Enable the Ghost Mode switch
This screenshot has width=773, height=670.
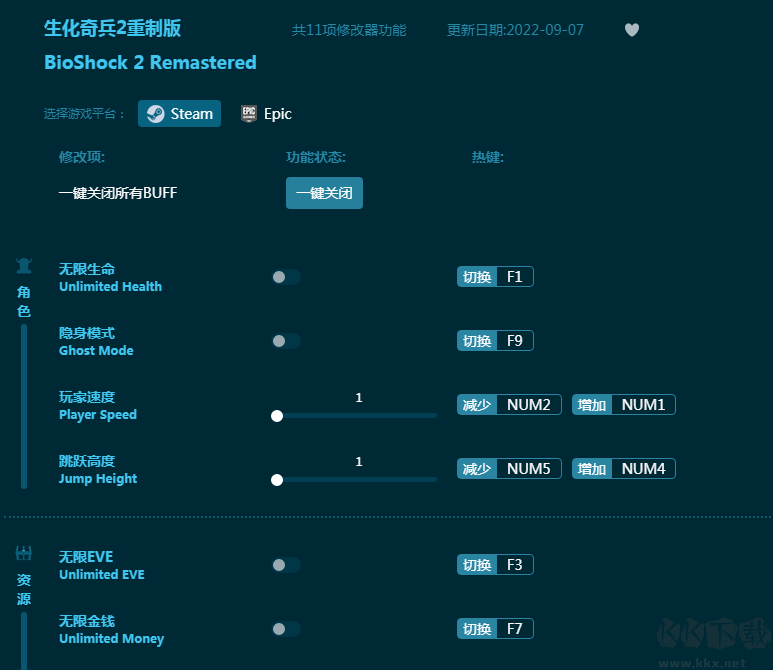coord(286,341)
